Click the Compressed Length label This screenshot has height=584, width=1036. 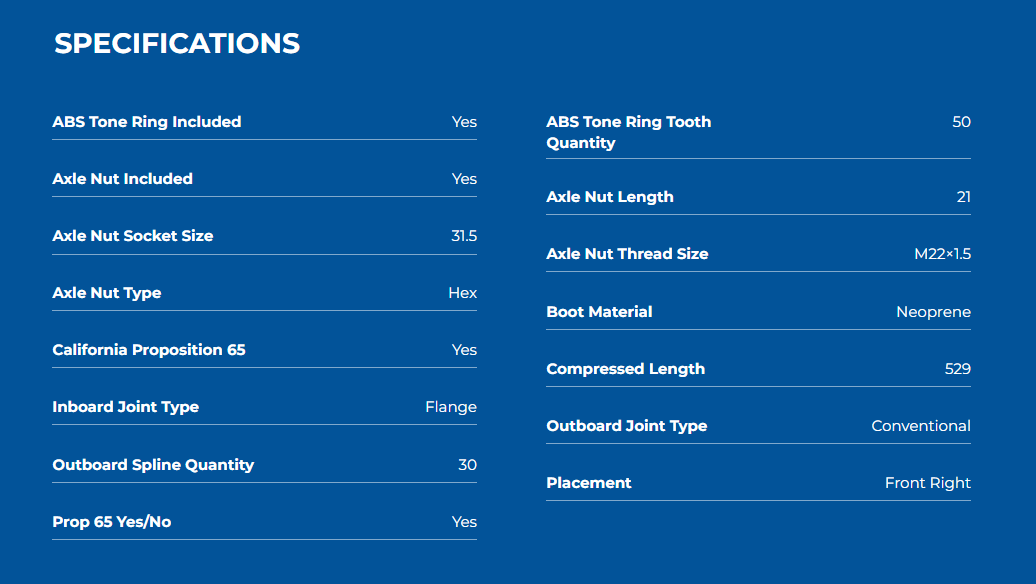(x=625, y=369)
